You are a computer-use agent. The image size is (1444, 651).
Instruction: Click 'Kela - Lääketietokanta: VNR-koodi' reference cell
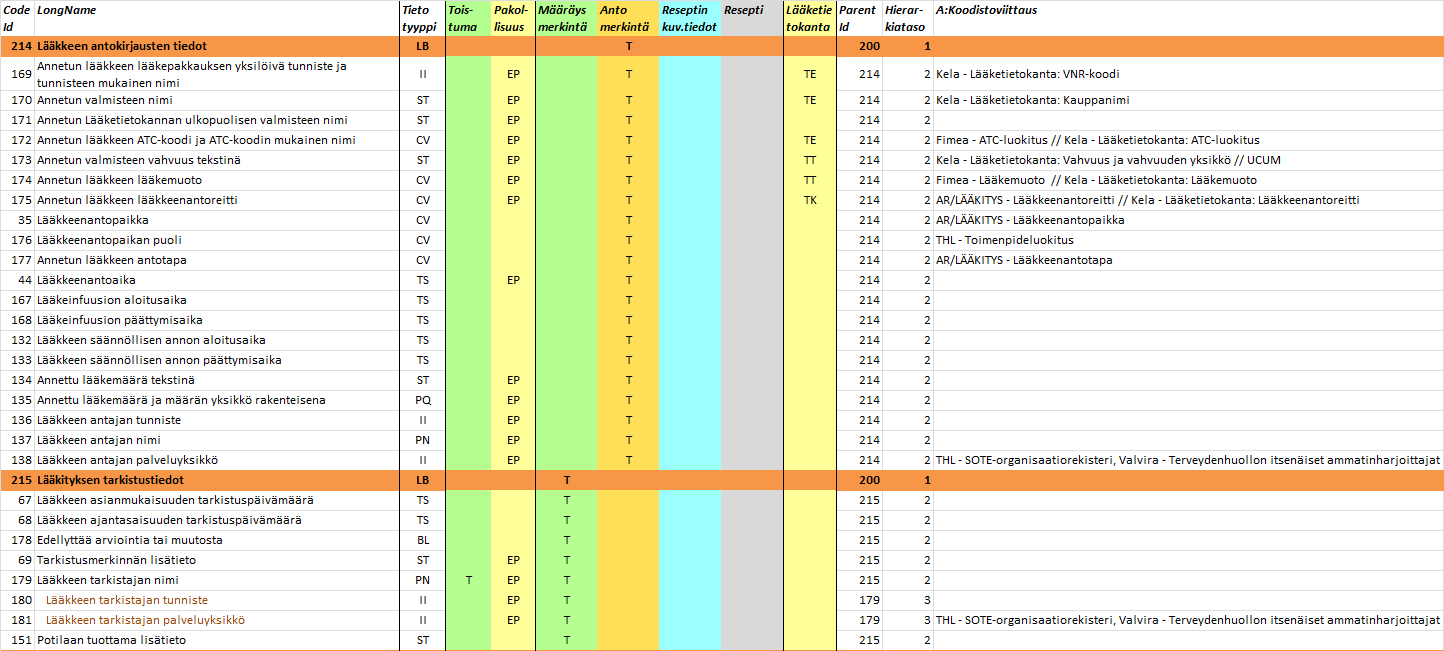1188,74
